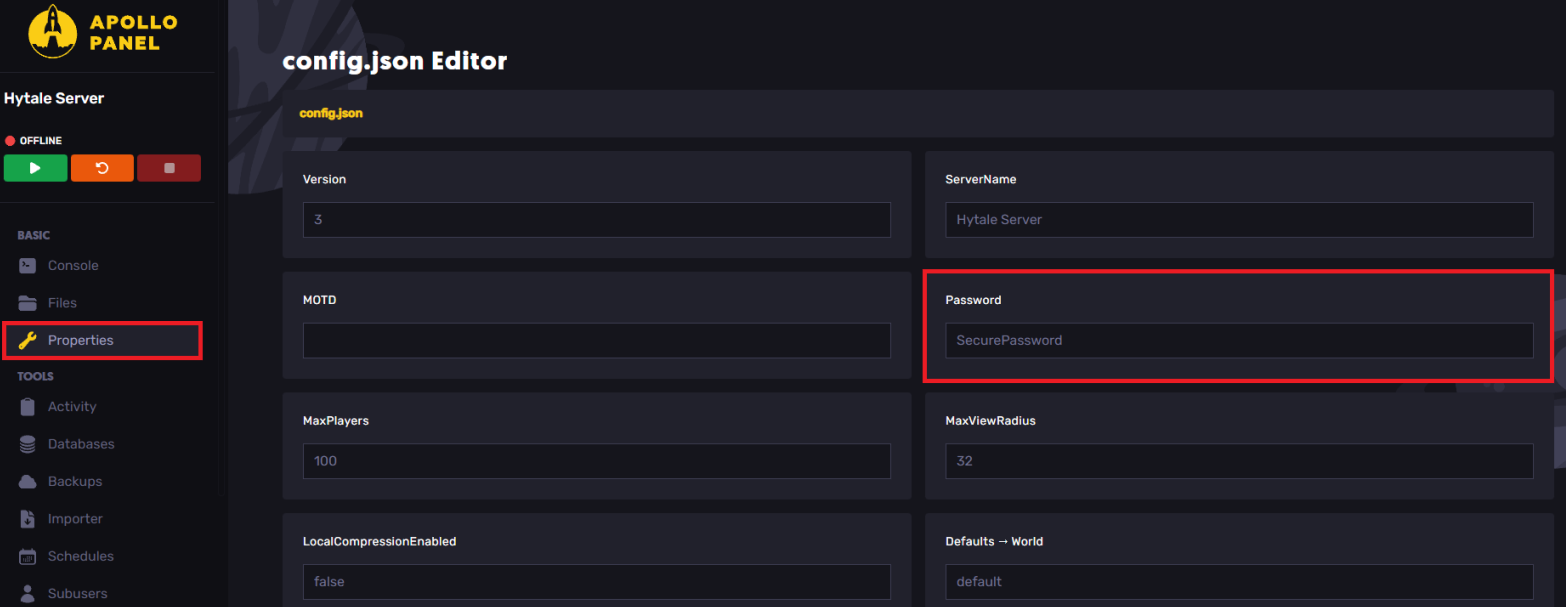Open the Activity clipboard icon
This screenshot has width=1566, height=607.
28,407
